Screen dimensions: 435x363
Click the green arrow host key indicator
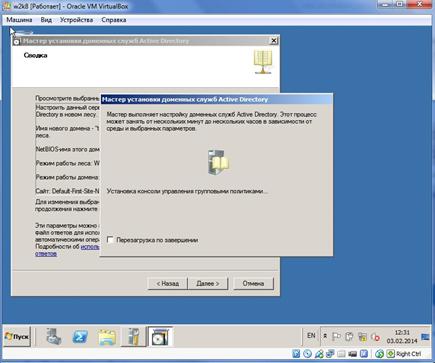pos(390,354)
